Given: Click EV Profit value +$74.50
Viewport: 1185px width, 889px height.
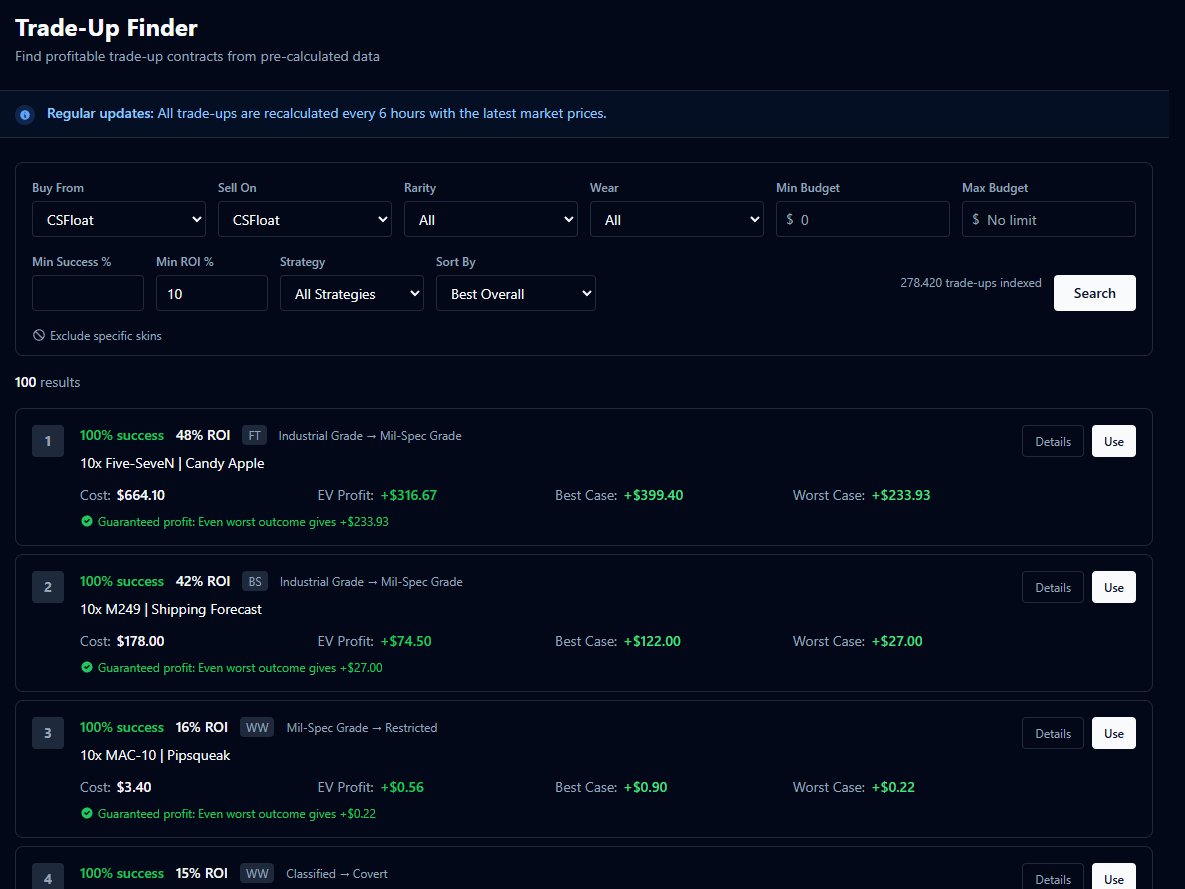Looking at the screenshot, I should (406, 641).
